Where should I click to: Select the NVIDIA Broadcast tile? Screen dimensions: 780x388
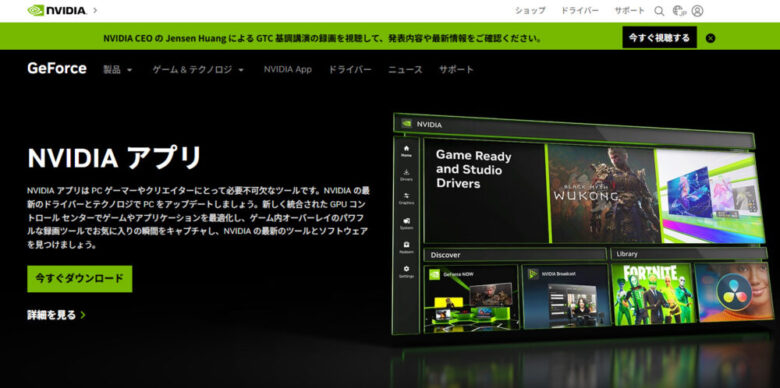566,296
